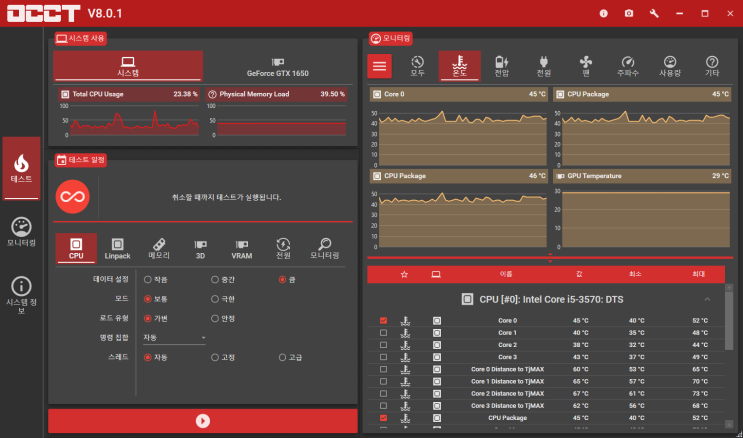Click the GPU Temperature graph header icon
The height and width of the screenshot is (438, 743).
point(560,176)
